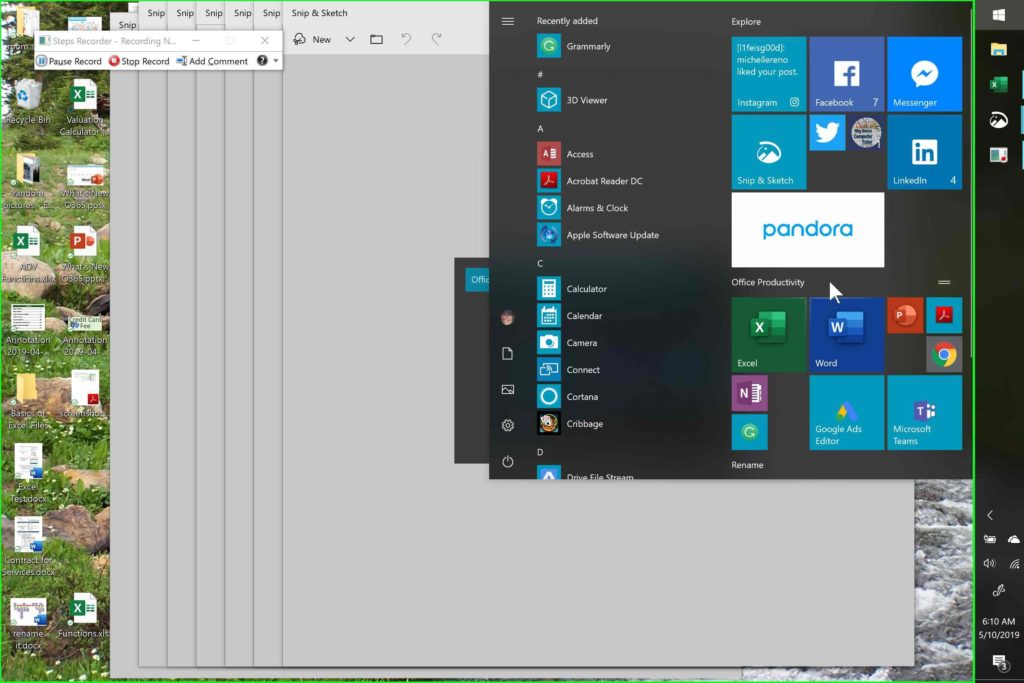Open Settings gear in Start
Image resolution: width=1024 pixels, height=683 pixels.
click(507, 426)
